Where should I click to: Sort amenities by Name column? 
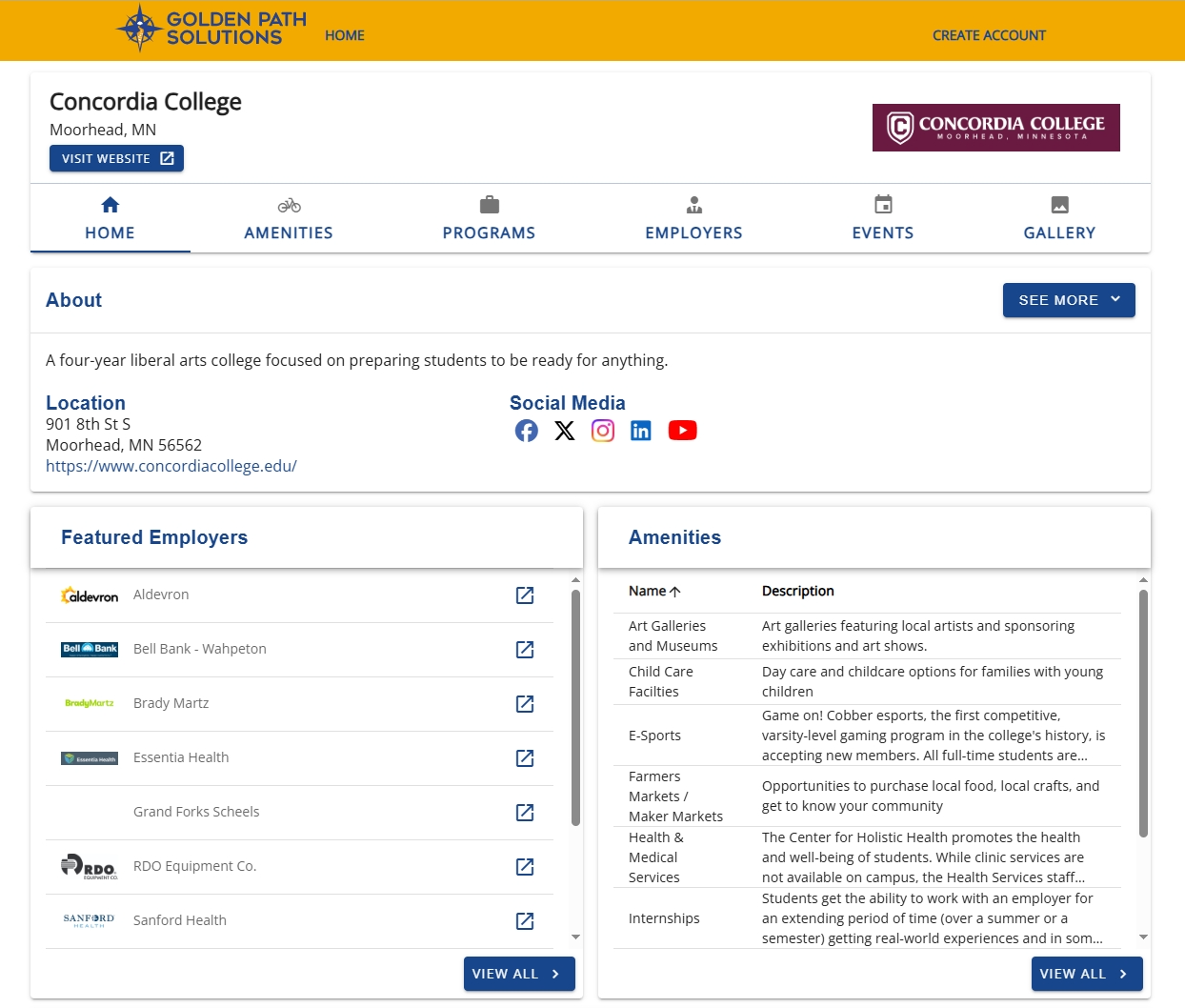tap(654, 591)
